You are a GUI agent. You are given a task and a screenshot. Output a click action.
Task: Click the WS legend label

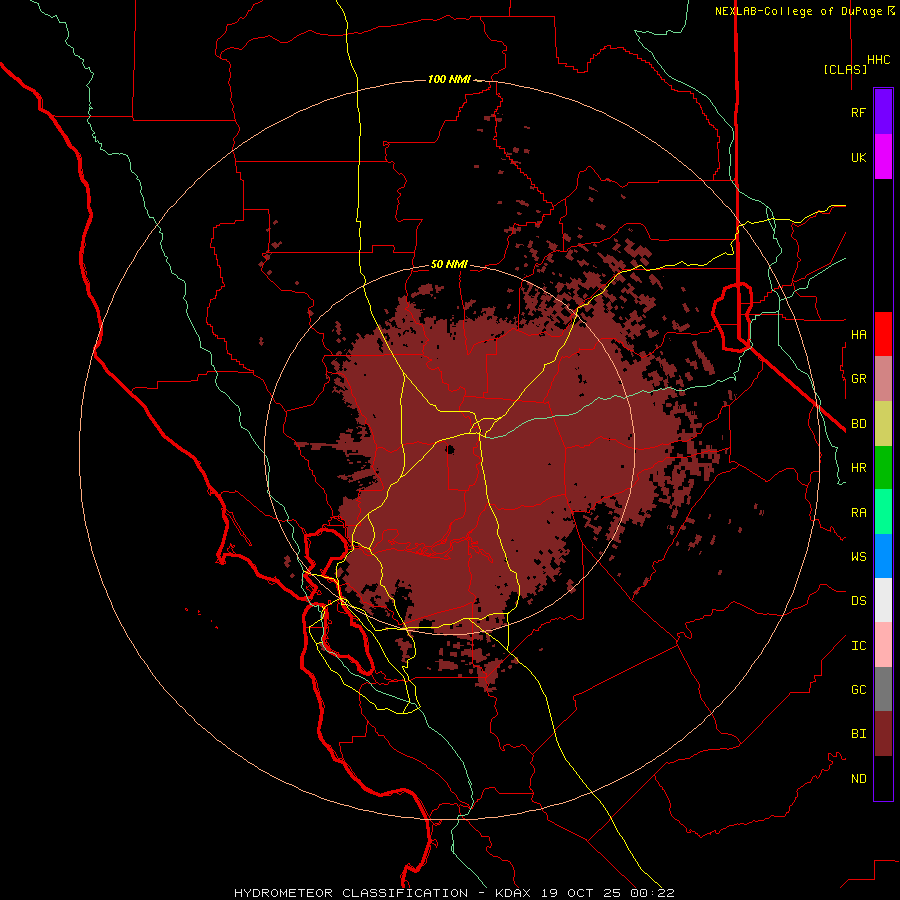[x=858, y=556]
